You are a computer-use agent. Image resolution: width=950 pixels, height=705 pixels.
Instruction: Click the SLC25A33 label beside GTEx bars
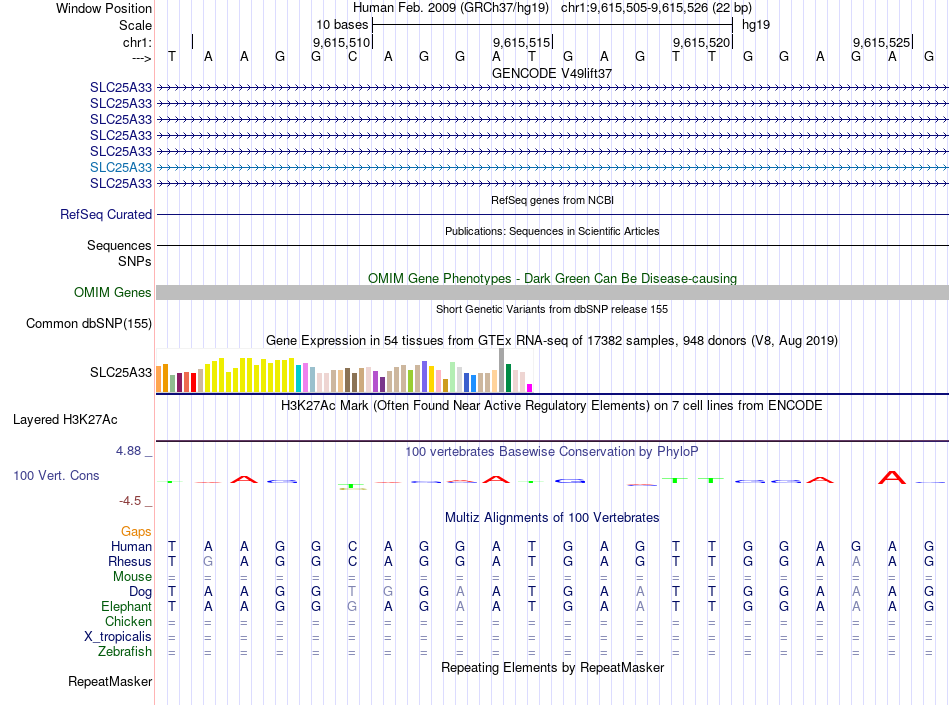121,372
